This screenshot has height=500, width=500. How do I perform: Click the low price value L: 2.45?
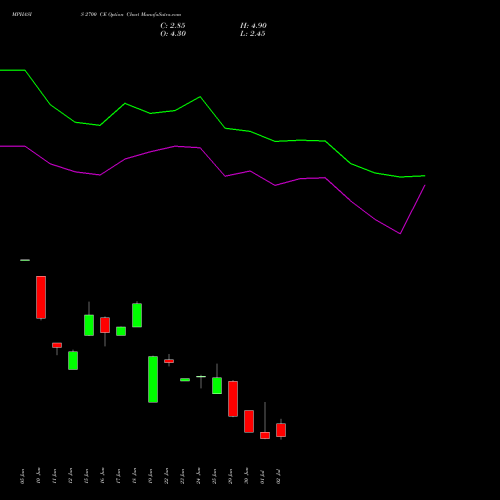click(x=253, y=34)
